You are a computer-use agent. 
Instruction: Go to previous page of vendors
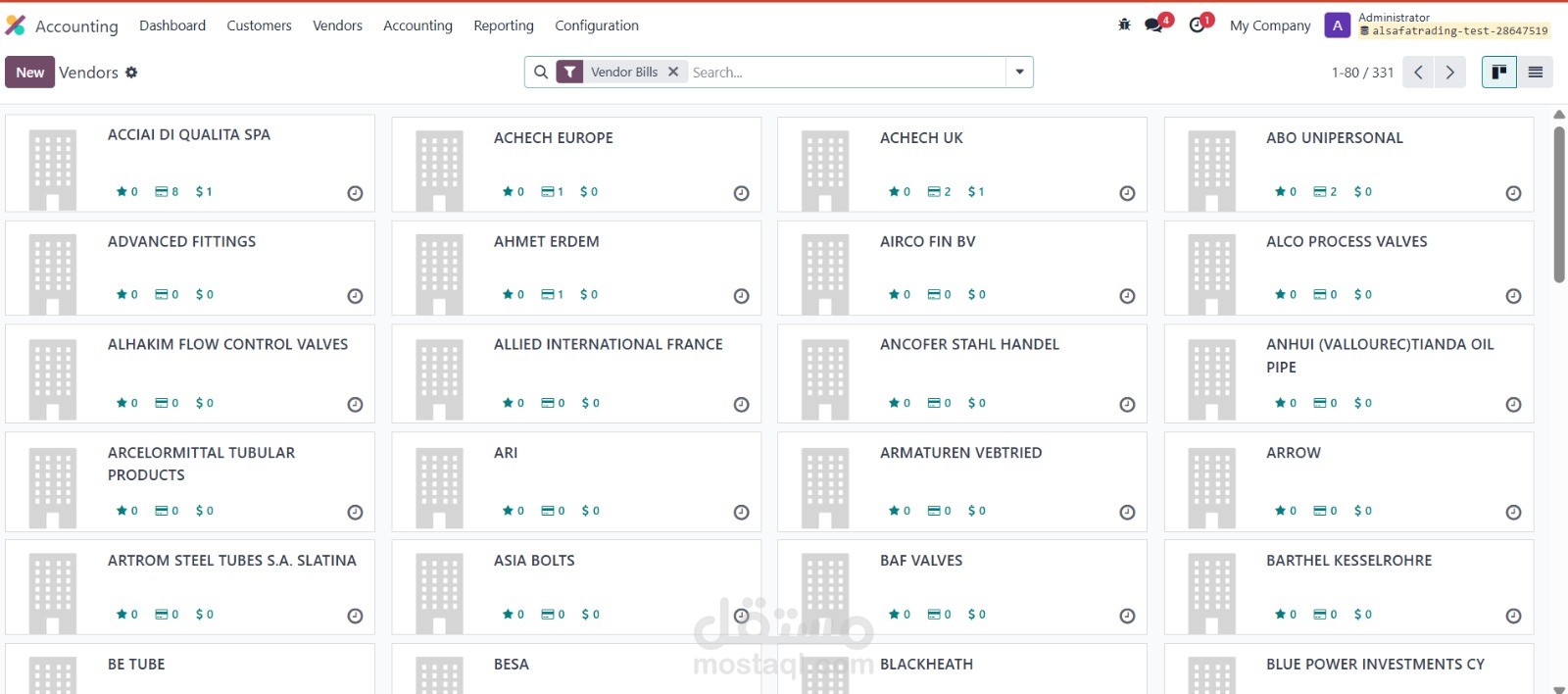pos(1418,73)
